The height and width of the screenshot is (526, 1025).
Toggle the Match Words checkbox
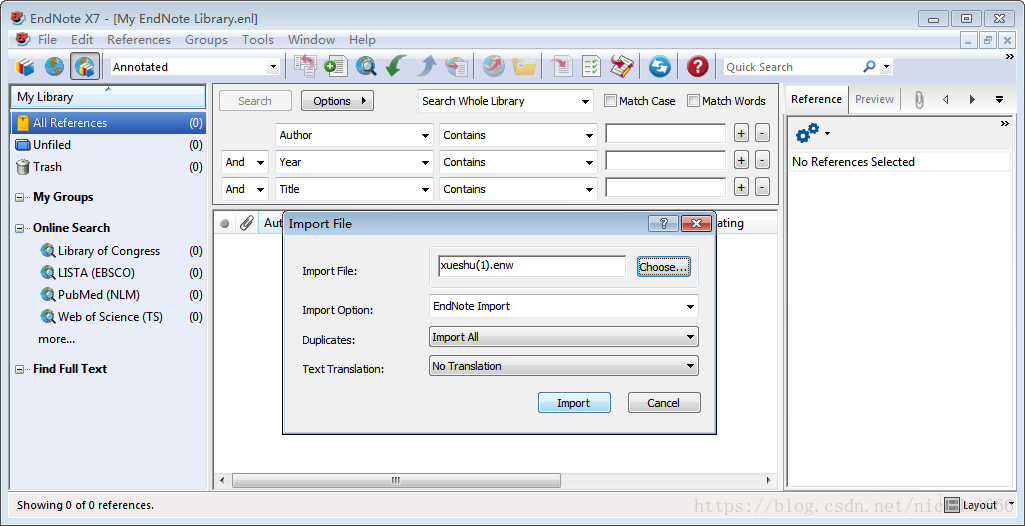point(694,101)
